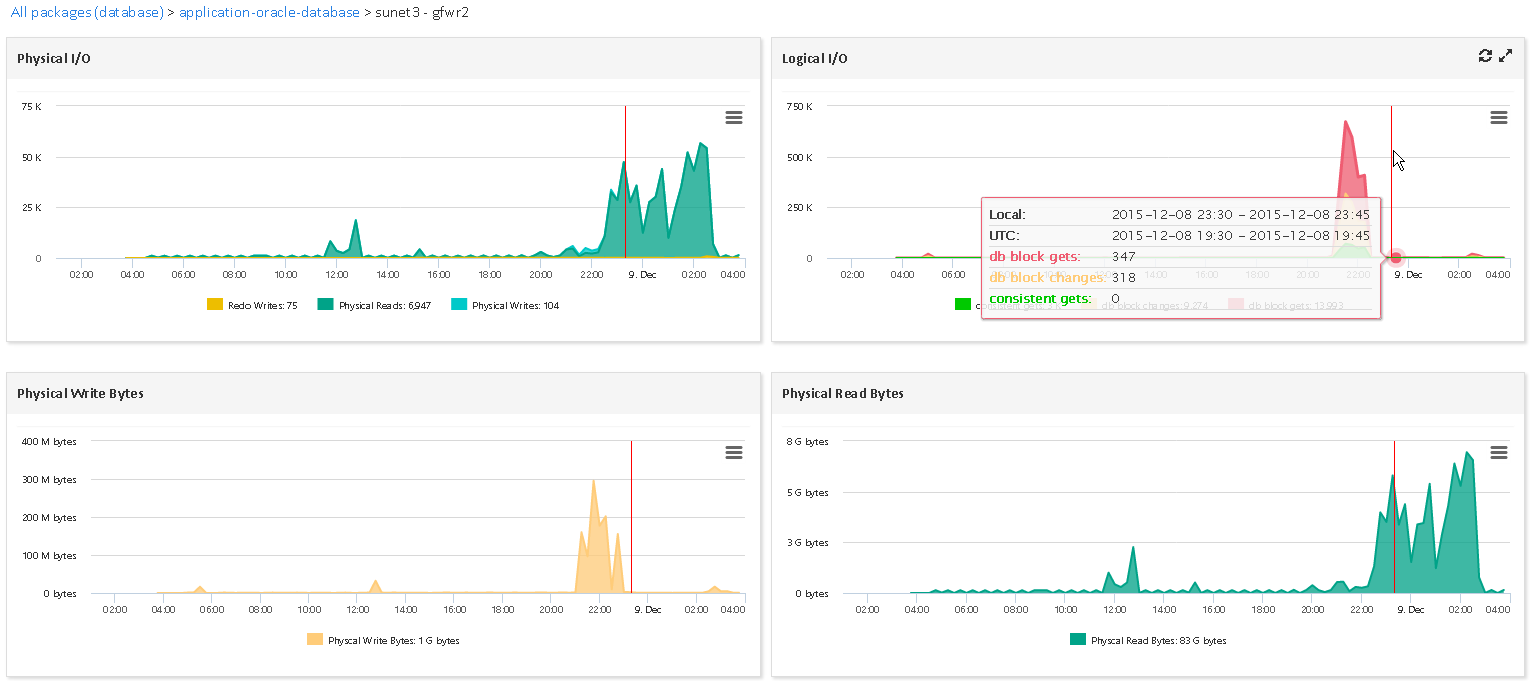Open the Physical Write Bytes chart menu icon
Screen dimensions: 1530x681
coord(733,452)
